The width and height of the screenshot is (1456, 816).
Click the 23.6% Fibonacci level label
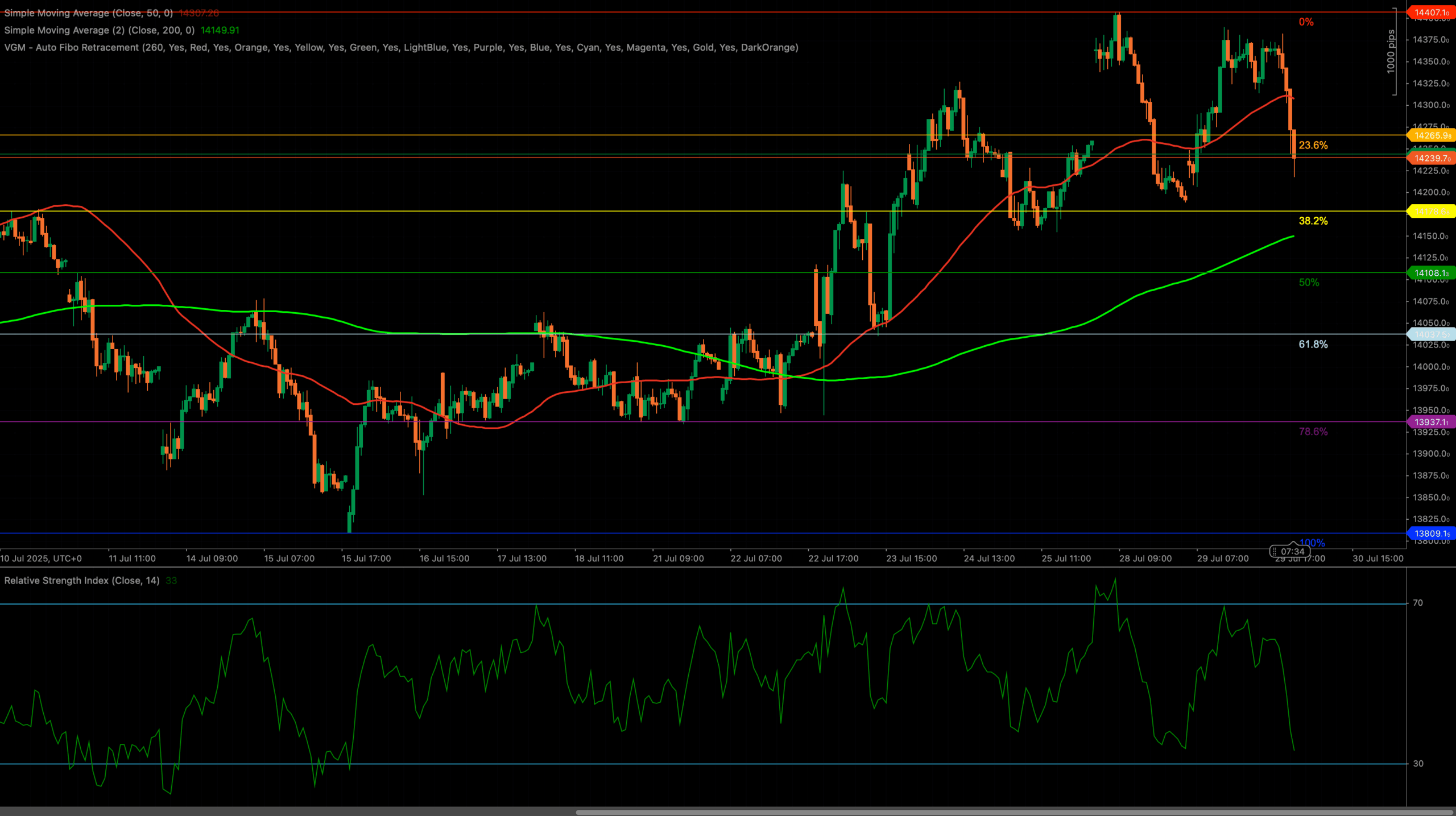(1313, 145)
